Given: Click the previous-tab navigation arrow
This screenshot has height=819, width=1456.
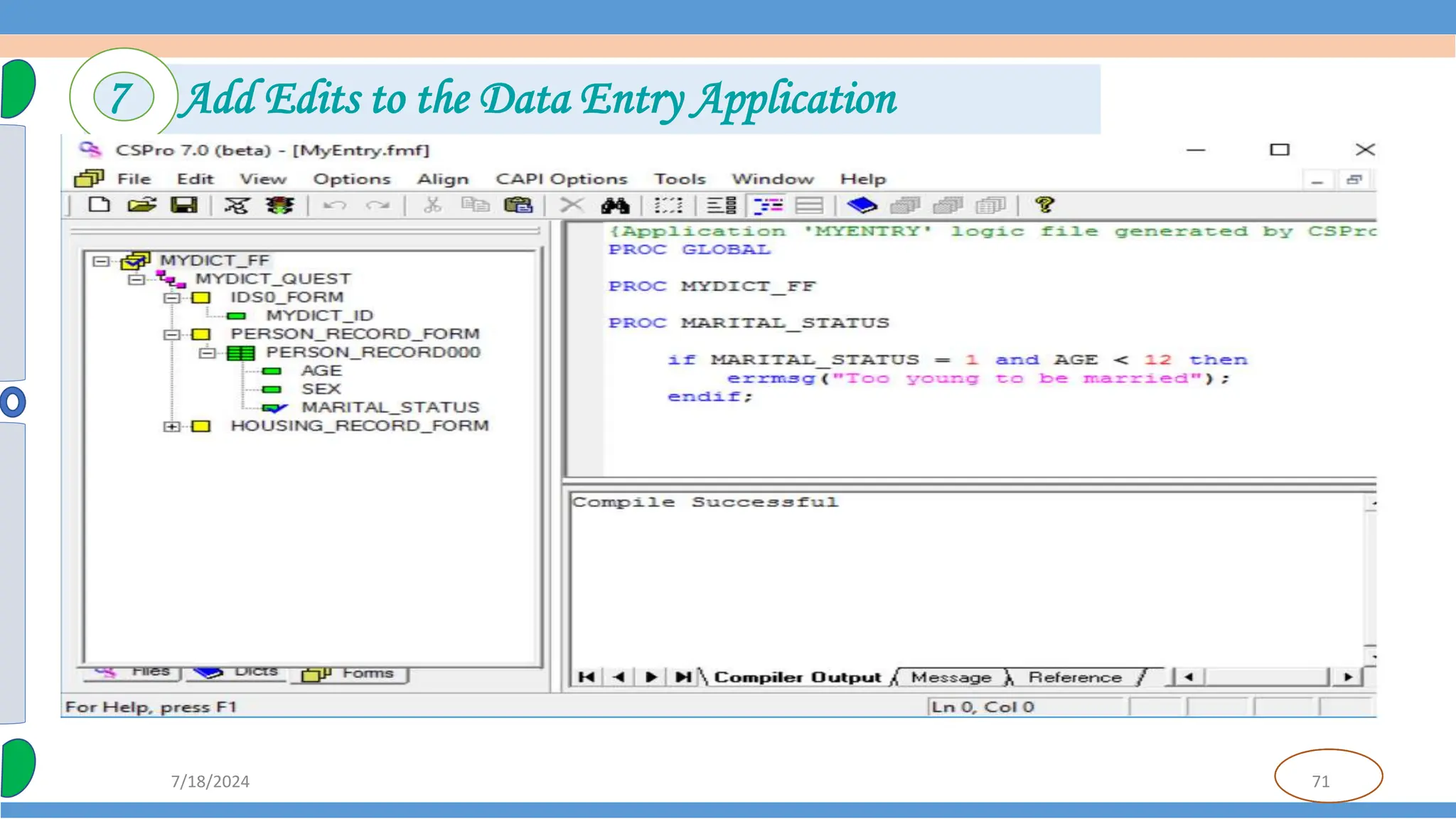Looking at the screenshot, I should tap(619, 677).
